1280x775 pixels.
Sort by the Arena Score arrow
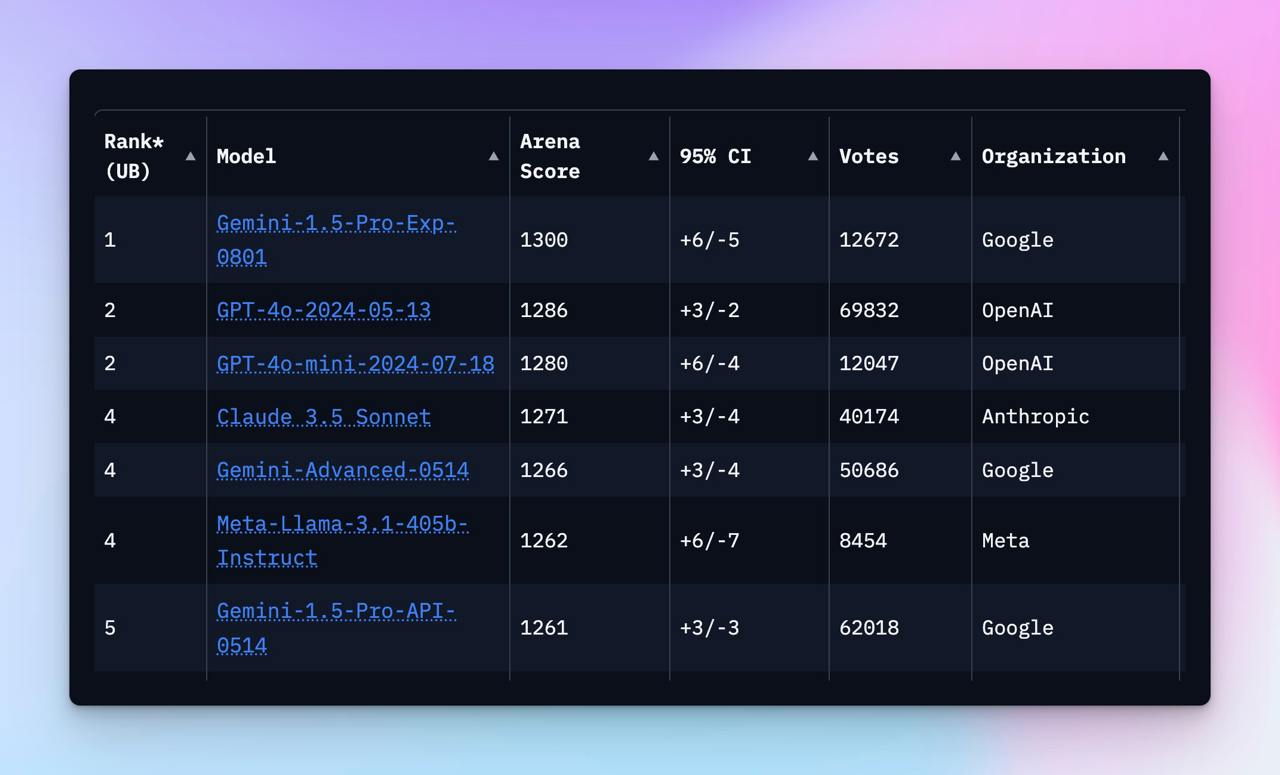[653, 156]
